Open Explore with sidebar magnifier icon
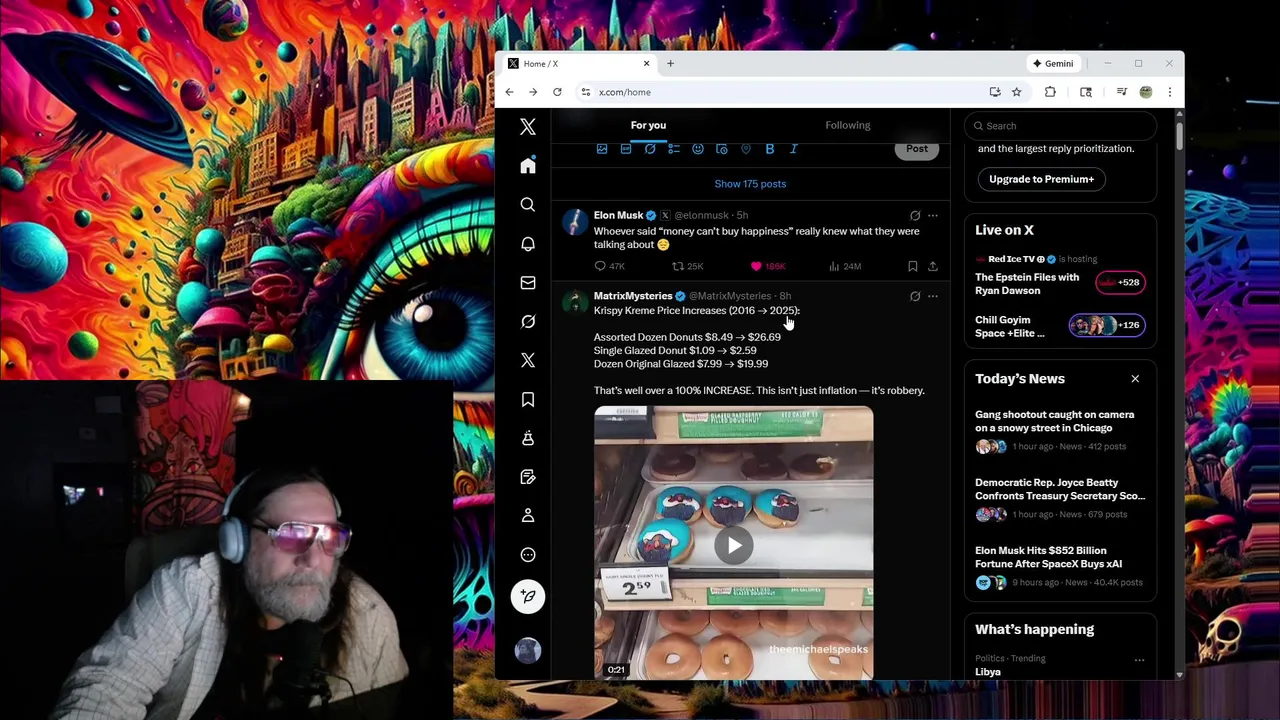The height and width of the screenshot is (720, 1280). point(528,205)
